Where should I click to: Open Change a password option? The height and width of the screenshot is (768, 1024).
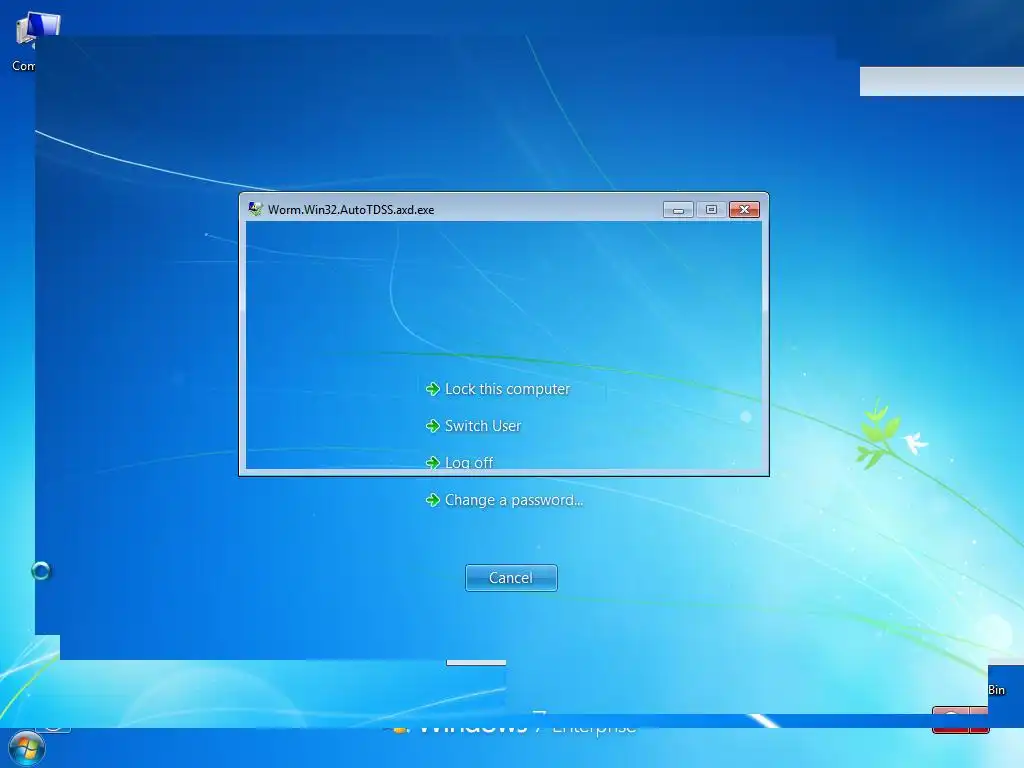(x=504, y=500)
